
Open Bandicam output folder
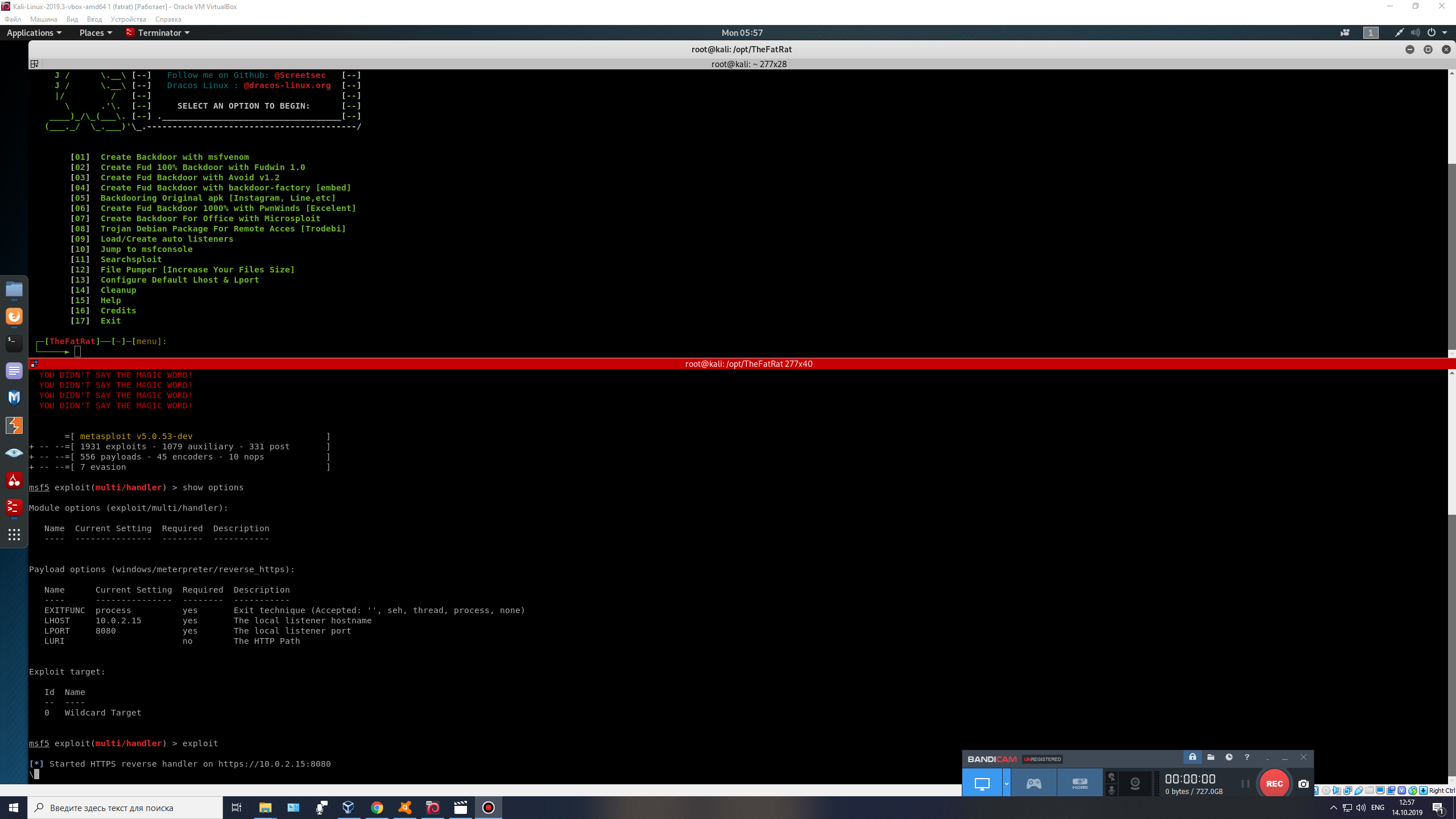[x=1212, y=757]
